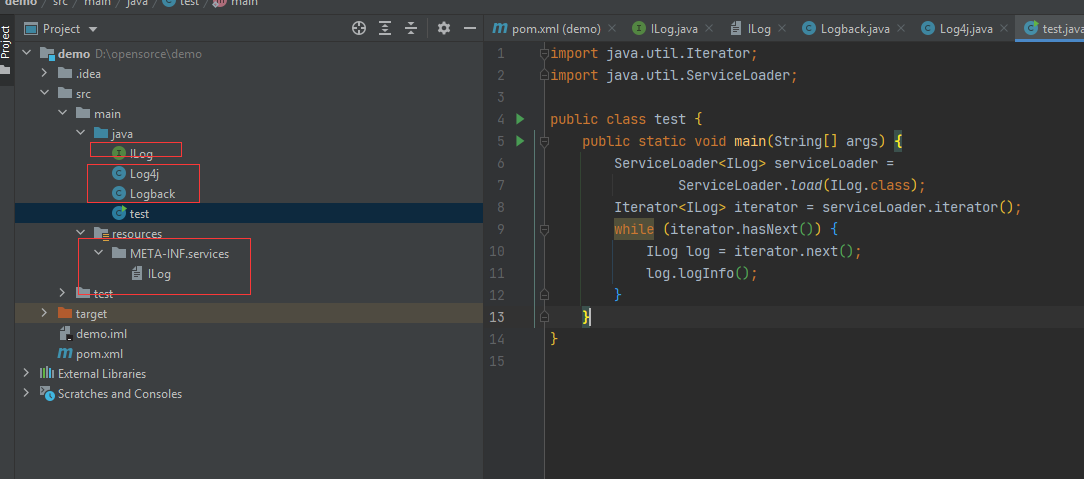
Task: Toggle the Project sidebar tab
Action: pos(6,48)
